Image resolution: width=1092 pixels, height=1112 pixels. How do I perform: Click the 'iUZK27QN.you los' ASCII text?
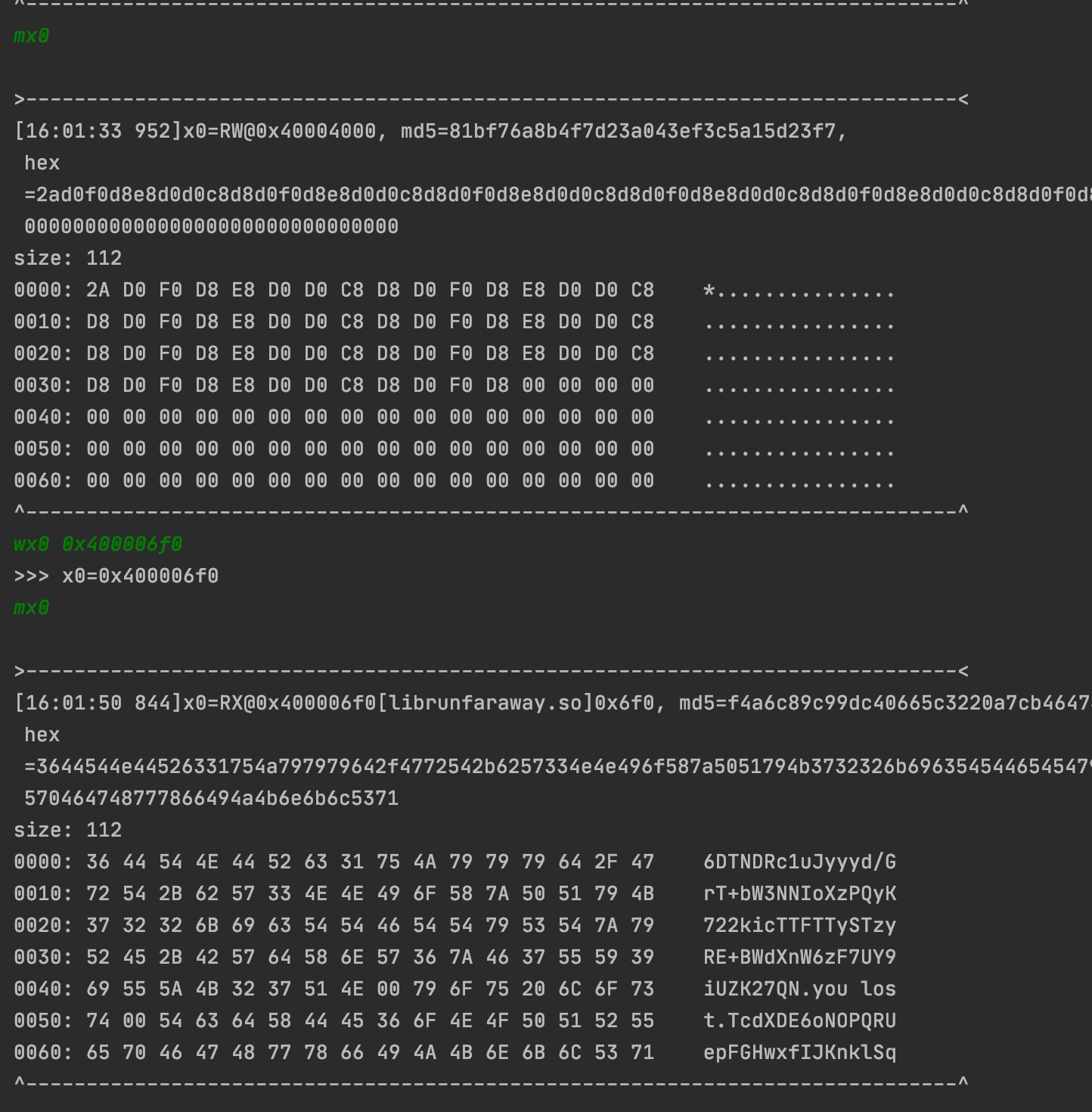coord(799,989)
